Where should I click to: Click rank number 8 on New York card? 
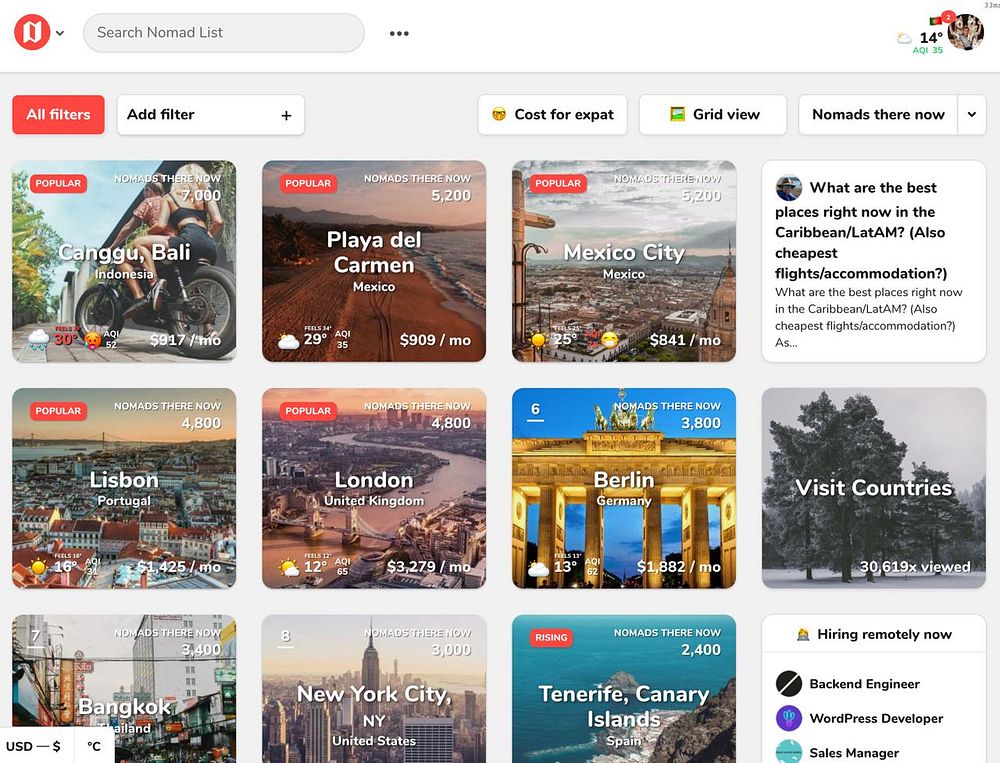point(286,636)
